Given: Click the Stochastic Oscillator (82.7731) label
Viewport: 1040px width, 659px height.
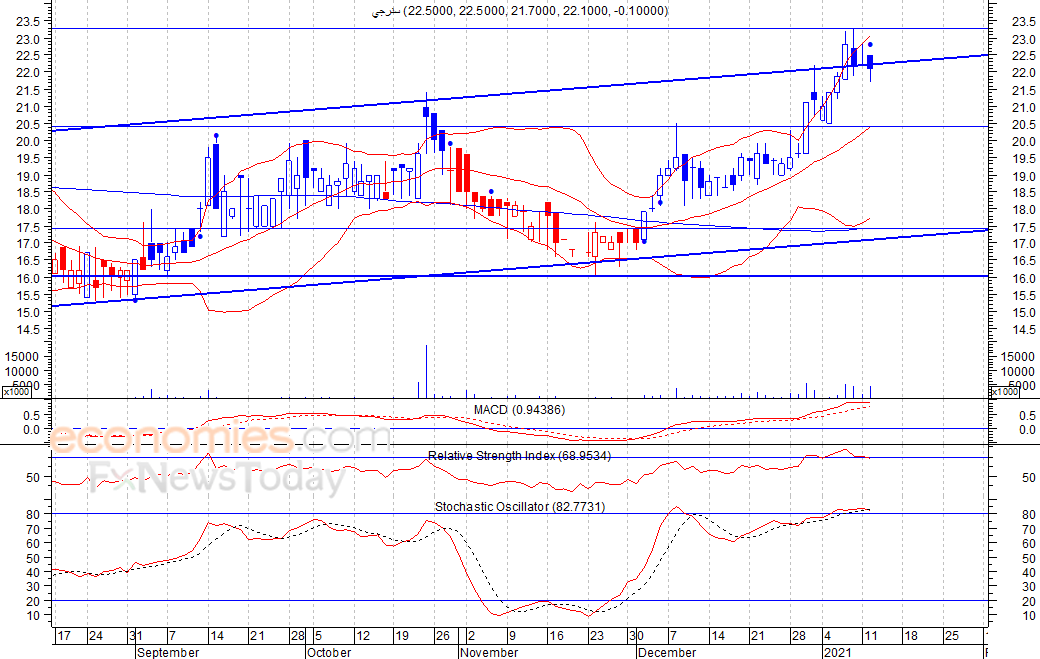Looking at the screenshot, I should [x=519, y=507].
